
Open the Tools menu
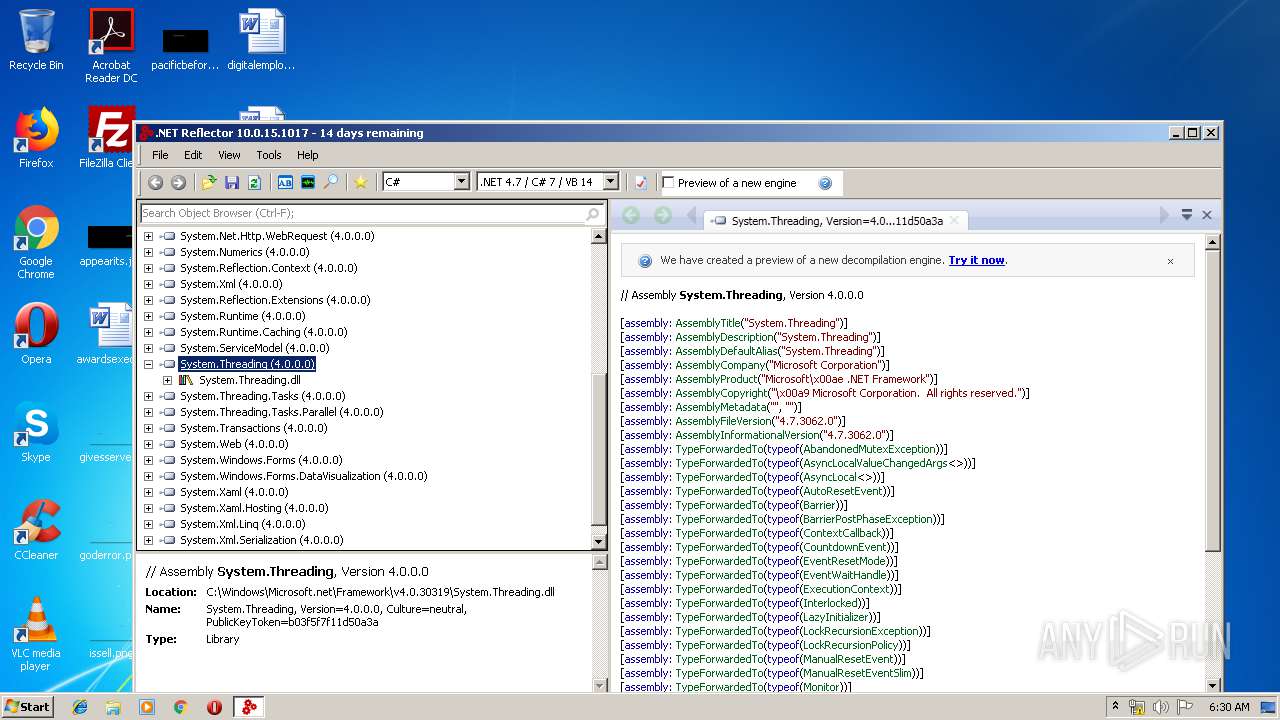268,155
